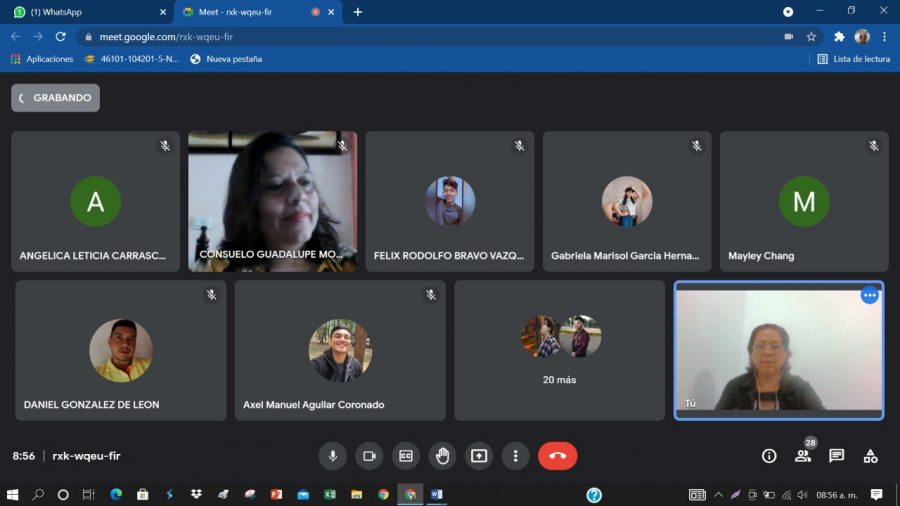Go back with the browser back arrow
Image resolution: width=900 pixels, height=506 pixels.
(15, 37)
